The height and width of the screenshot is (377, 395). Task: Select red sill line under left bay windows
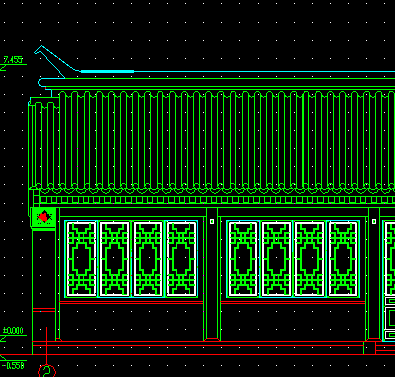[131, 302]
